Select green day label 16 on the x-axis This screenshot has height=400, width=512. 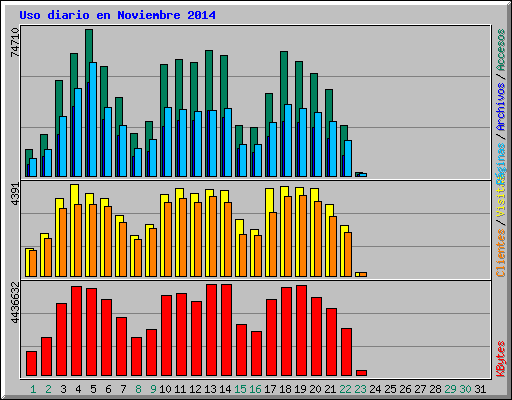point(255,389)
